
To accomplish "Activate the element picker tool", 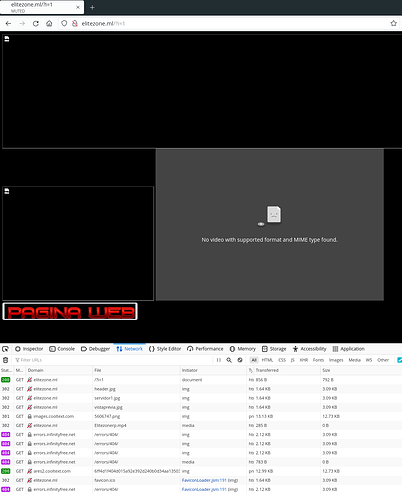I will click(x=5, y=349).
